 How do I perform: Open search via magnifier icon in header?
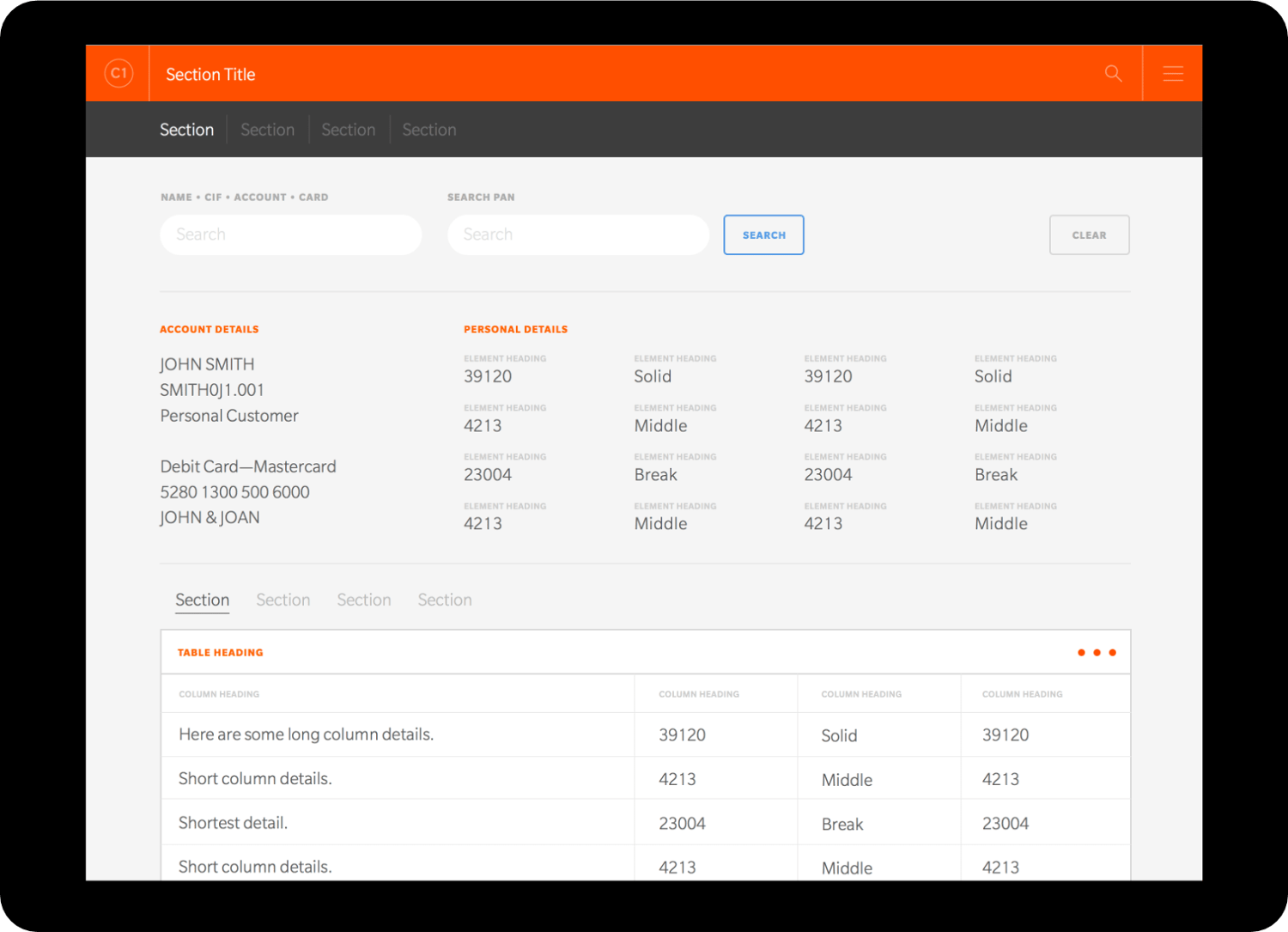pos(1114,74)
